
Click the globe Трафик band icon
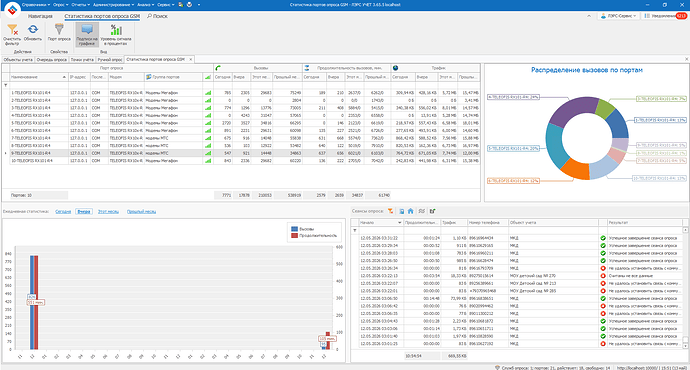396,68
